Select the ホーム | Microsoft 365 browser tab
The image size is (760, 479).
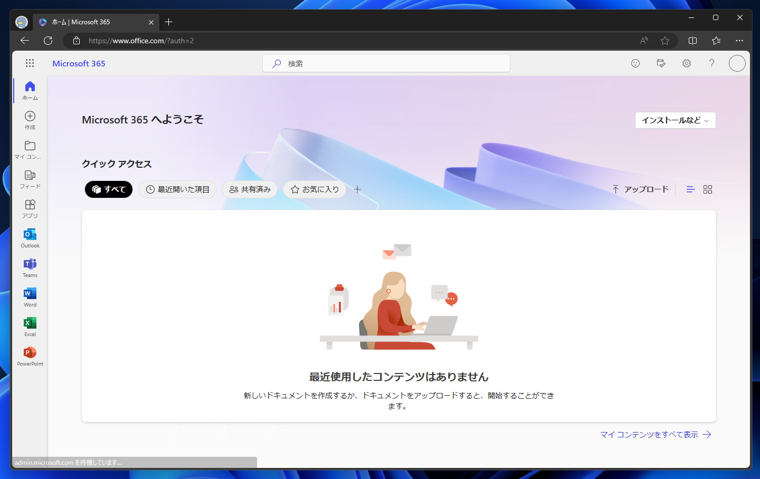tap(96, 22)
